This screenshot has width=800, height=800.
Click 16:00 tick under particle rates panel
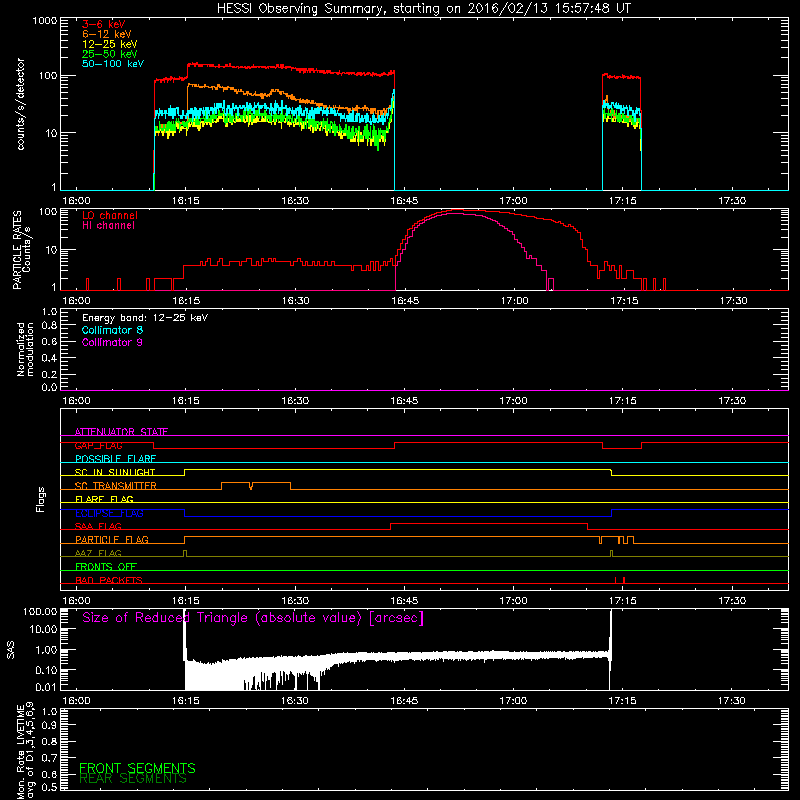[76, 301]
